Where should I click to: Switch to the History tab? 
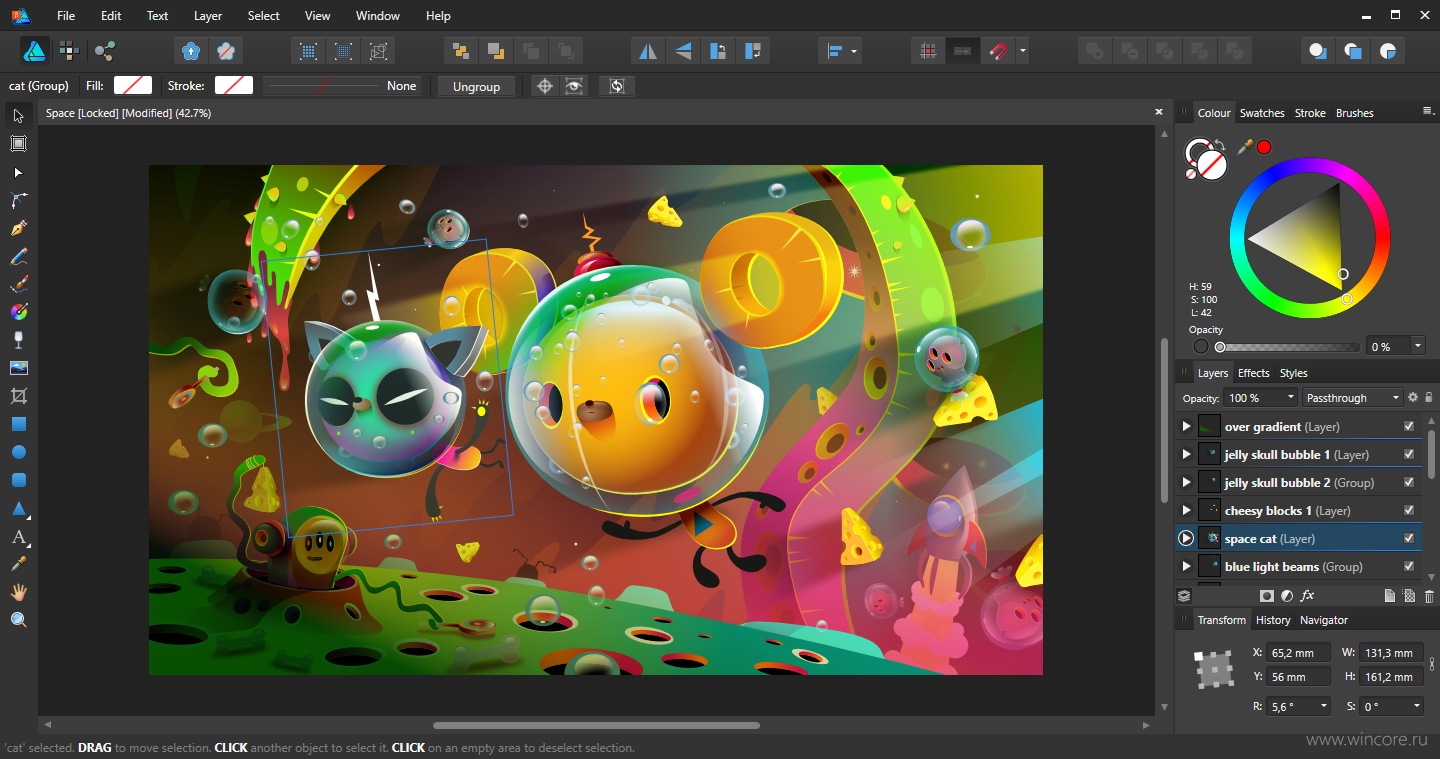(1273, 620)
